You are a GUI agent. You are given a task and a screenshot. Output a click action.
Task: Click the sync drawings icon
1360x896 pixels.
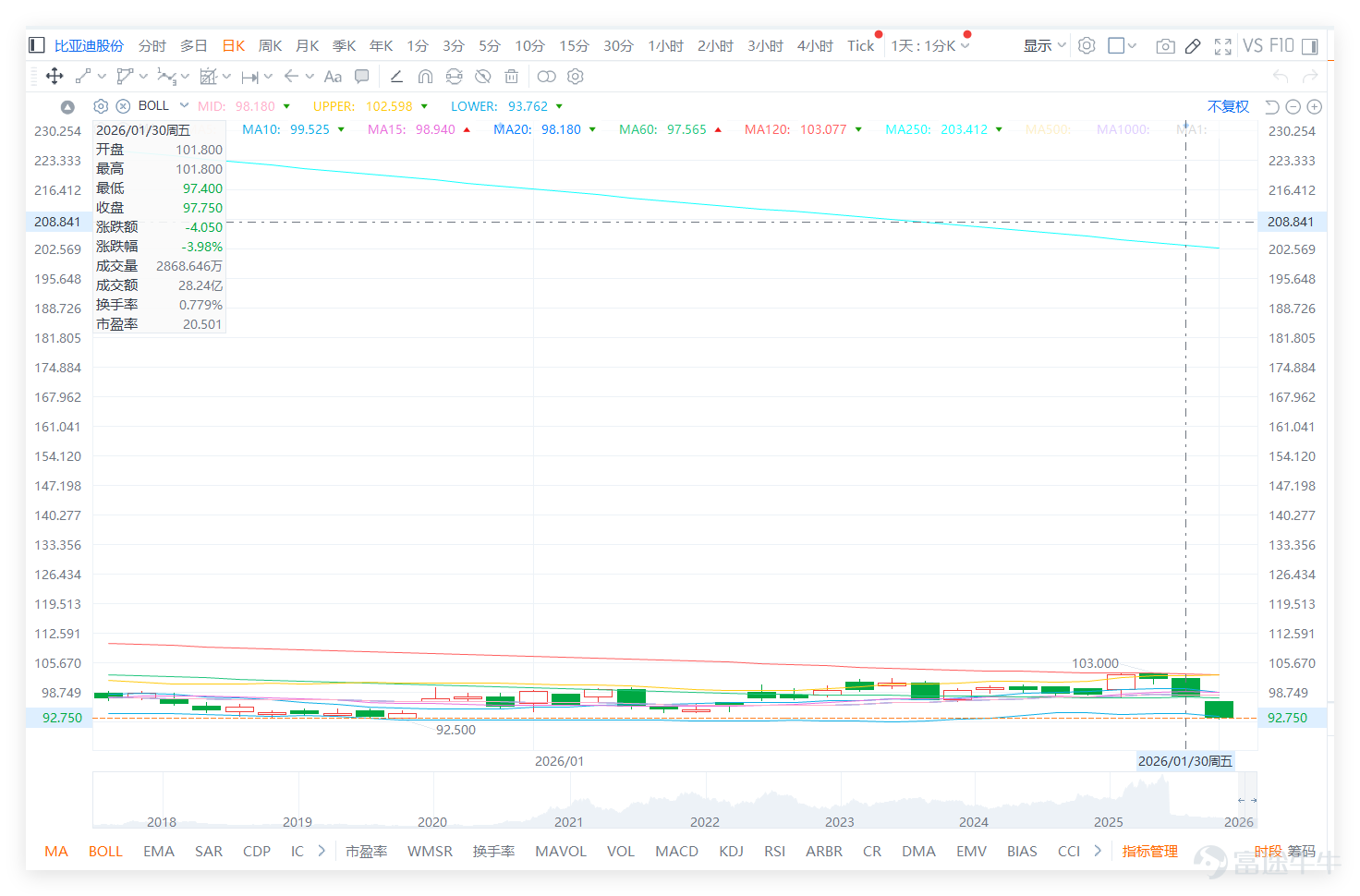click(454, 77)
